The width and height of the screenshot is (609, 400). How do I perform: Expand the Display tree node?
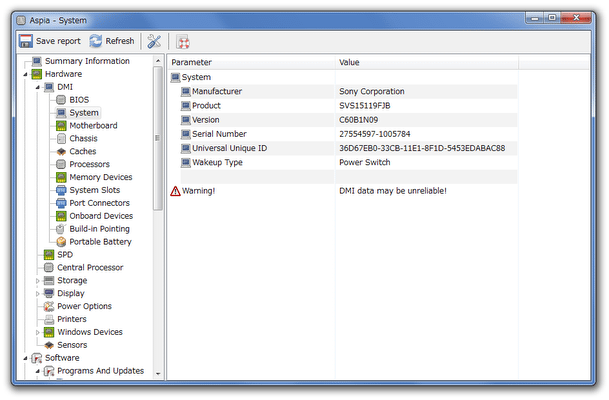tap(38, 294)
